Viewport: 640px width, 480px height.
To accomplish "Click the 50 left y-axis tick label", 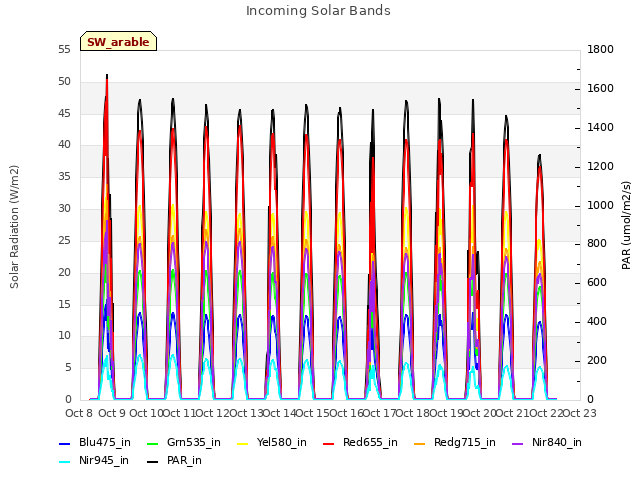I will (x=64, y=81).
